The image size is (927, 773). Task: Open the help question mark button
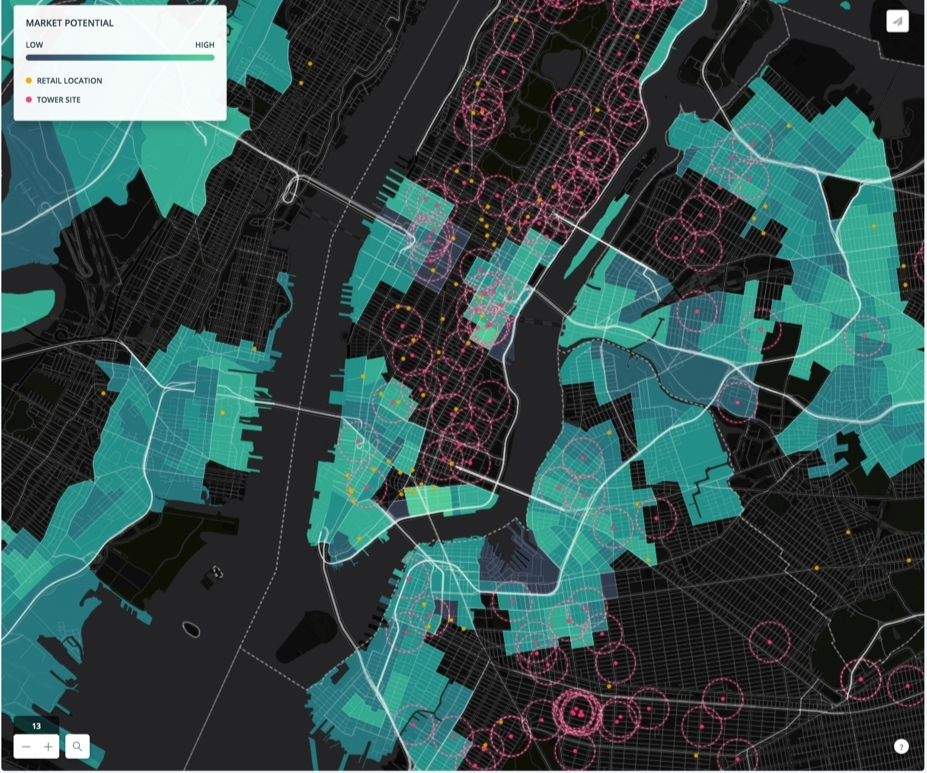[x=901, y=746]
